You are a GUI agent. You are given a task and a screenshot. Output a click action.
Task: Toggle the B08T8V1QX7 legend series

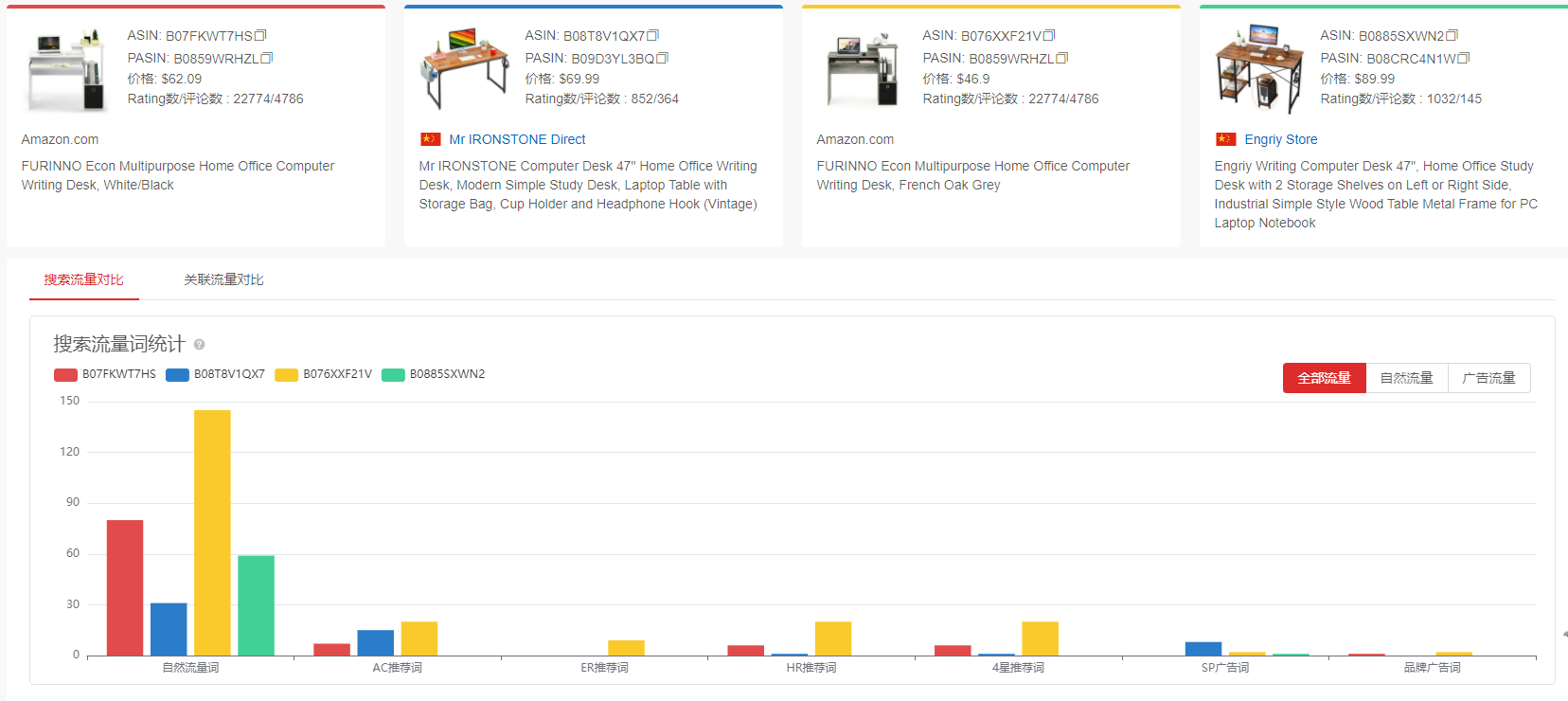coord(215,374)
